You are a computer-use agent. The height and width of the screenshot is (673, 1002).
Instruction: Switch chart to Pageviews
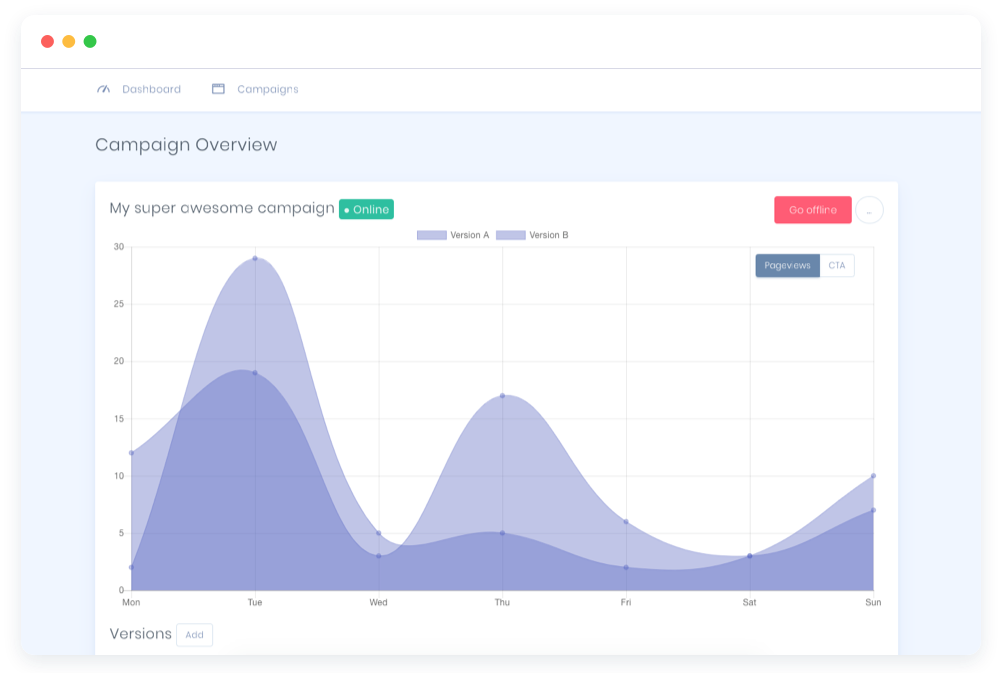coord(787,265)
